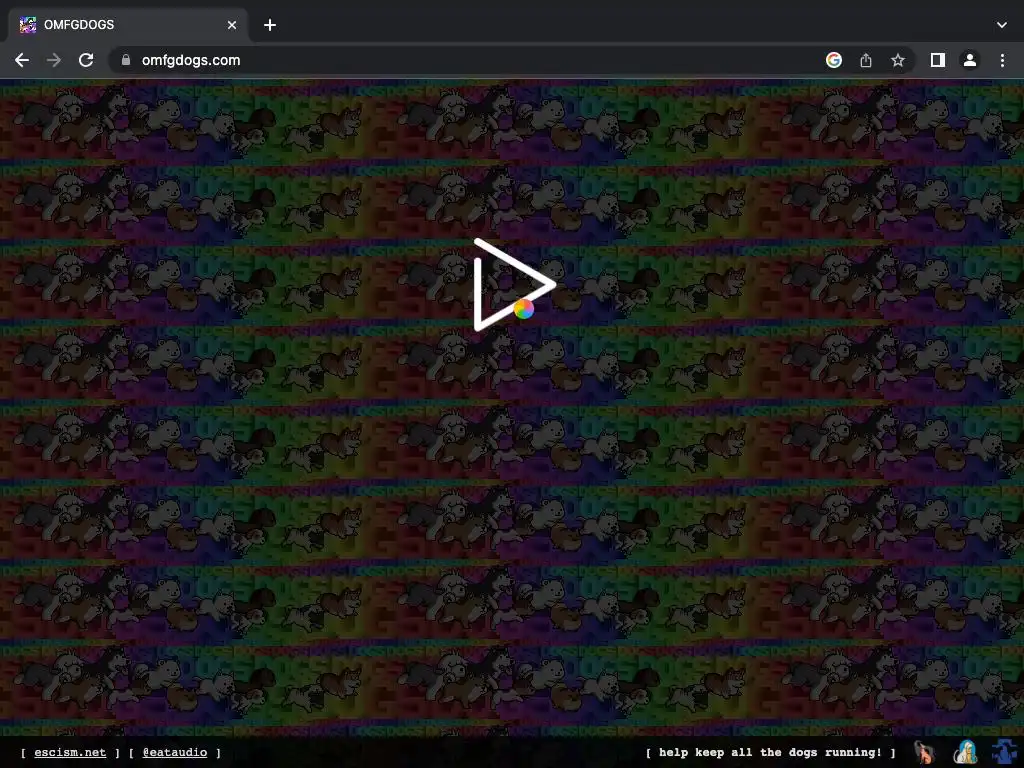Open Chrome three-dot menu
Image resolution: width=1024 pixels, height=768 pixels.
1002,60
